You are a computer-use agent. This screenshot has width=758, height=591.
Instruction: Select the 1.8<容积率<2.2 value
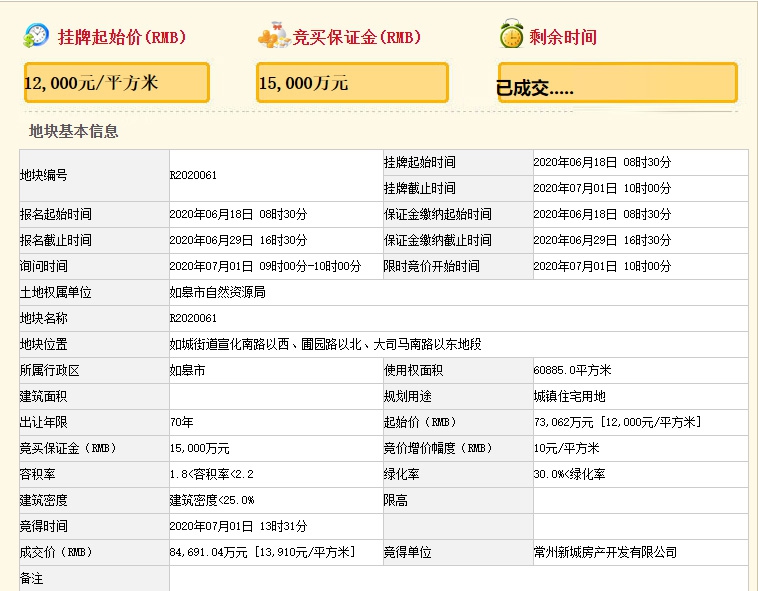tap(212, 475)
